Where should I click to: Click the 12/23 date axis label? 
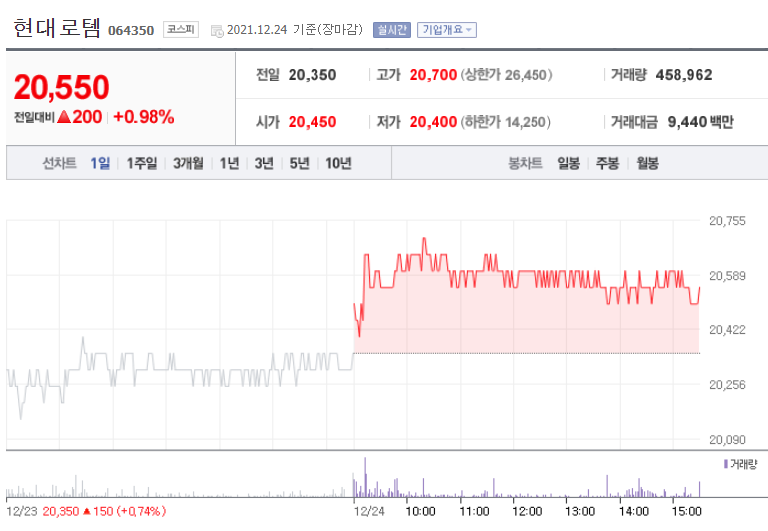pyautogui.click(x=22, y=511)
